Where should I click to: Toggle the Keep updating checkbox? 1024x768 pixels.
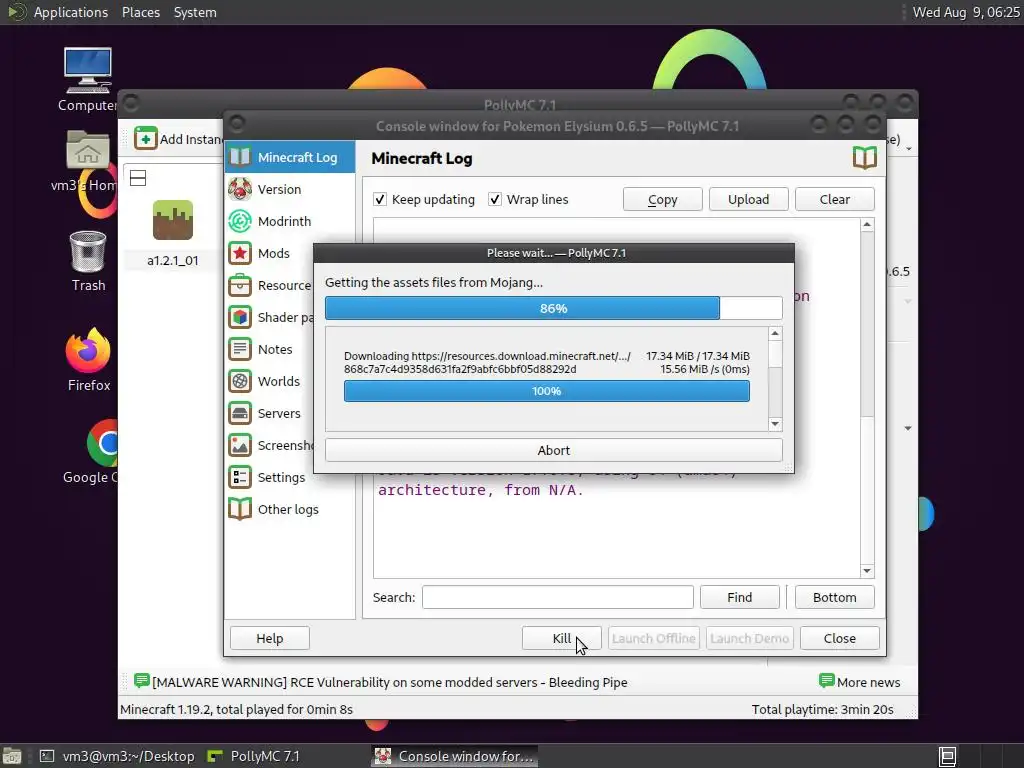point(379,199)
